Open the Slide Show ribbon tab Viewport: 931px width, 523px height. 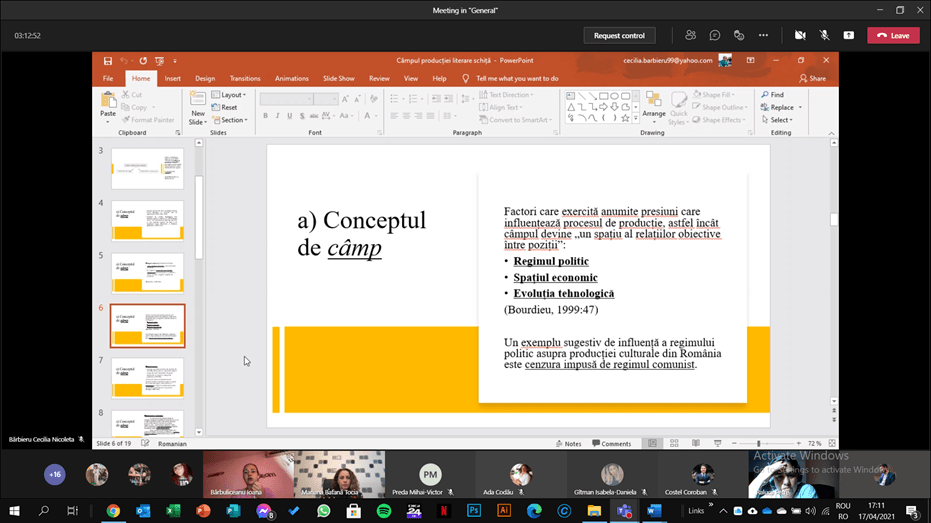click(338, 78)
